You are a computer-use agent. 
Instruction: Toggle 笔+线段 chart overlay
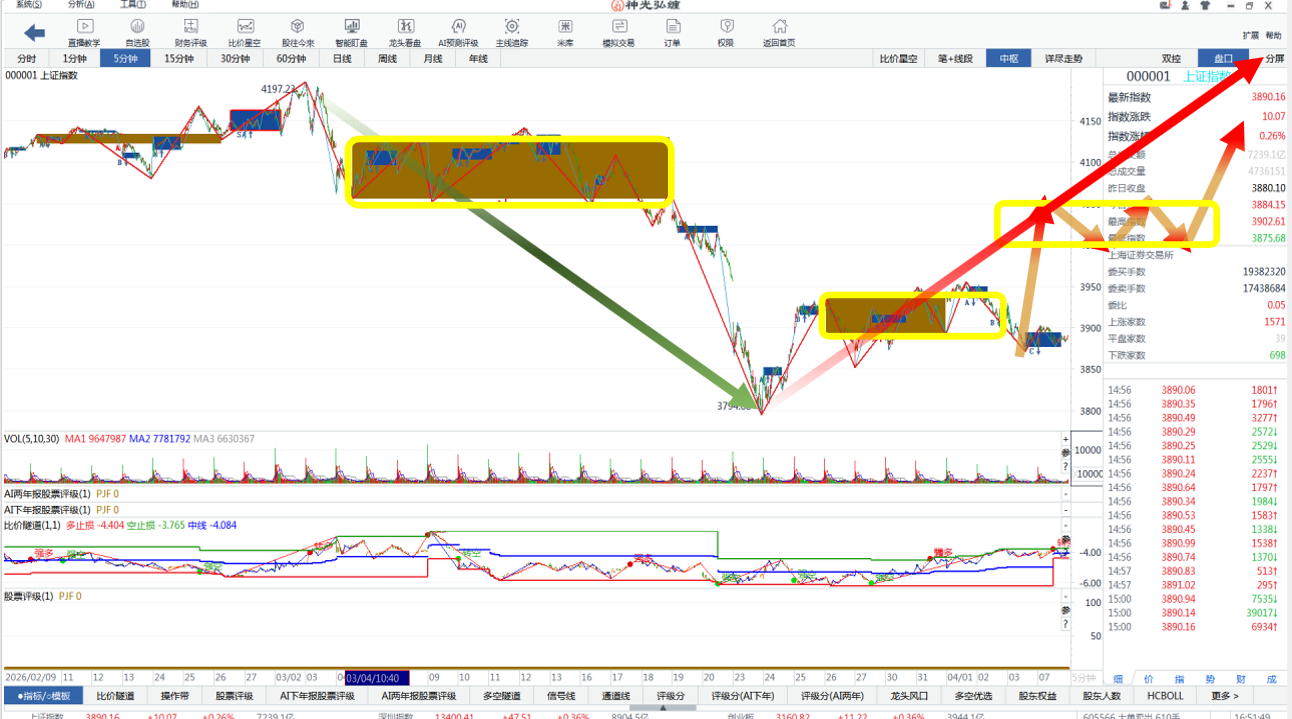pyautogui.click(x=954, y=59)
